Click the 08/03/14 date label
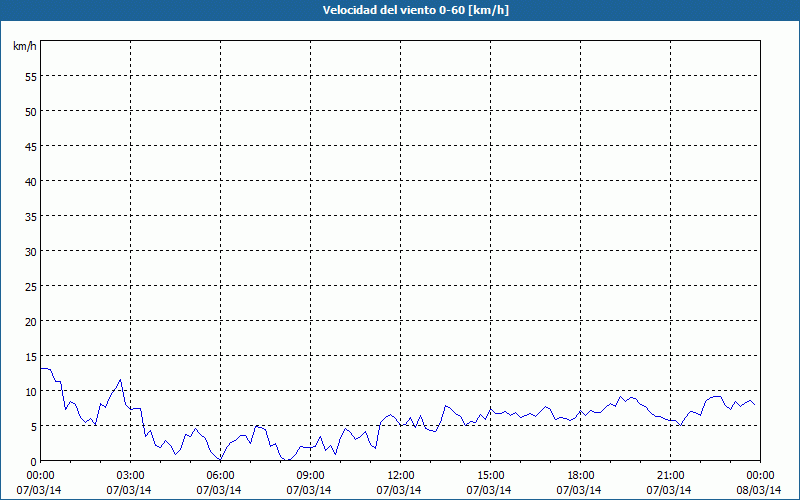This screenshot has width=800, height=500. pos(760,490)
